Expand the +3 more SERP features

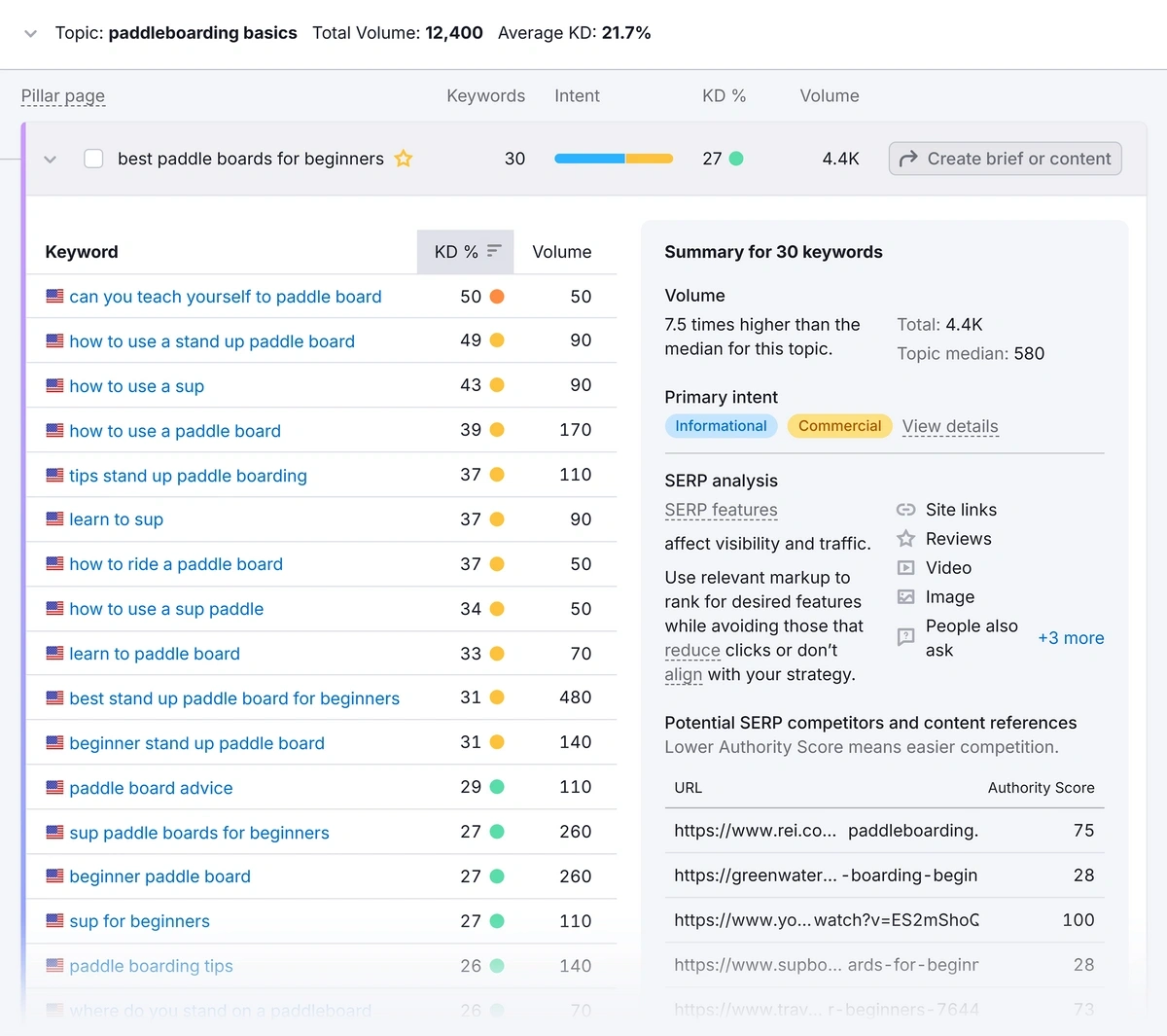pyautogui.click(x=1071, y=638)
